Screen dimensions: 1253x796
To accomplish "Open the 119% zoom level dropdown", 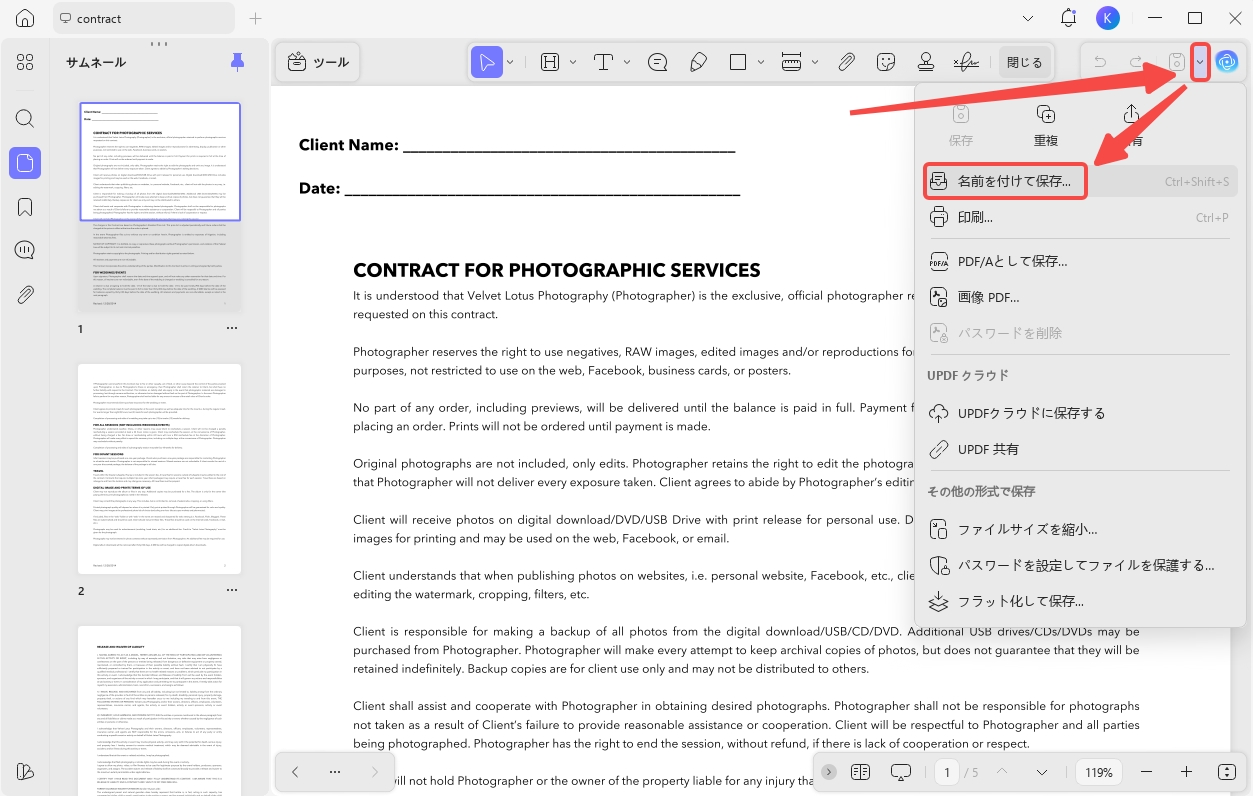I will (x=1099, y=772).
